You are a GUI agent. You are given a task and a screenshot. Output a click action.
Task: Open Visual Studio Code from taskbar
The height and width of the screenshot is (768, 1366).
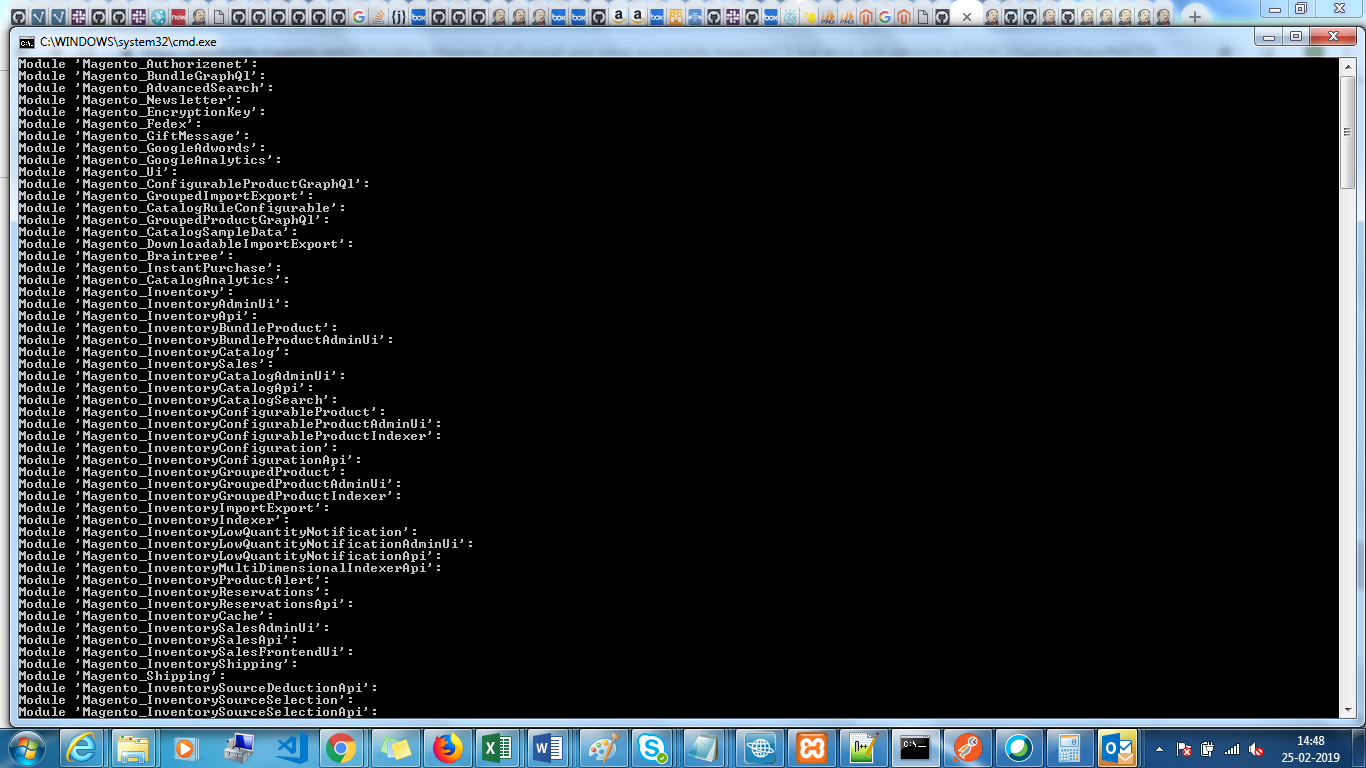pyautogui.click(x=291, y=747)
